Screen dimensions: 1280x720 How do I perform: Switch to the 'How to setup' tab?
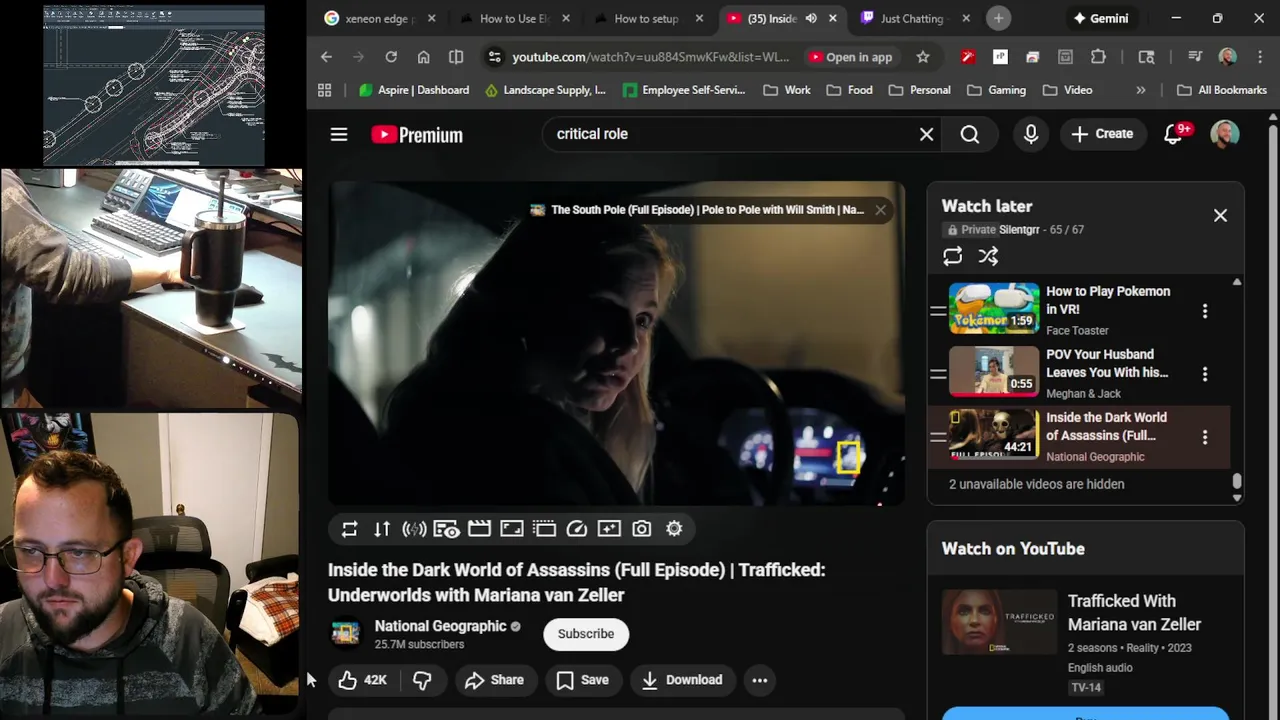click(648, 18)
